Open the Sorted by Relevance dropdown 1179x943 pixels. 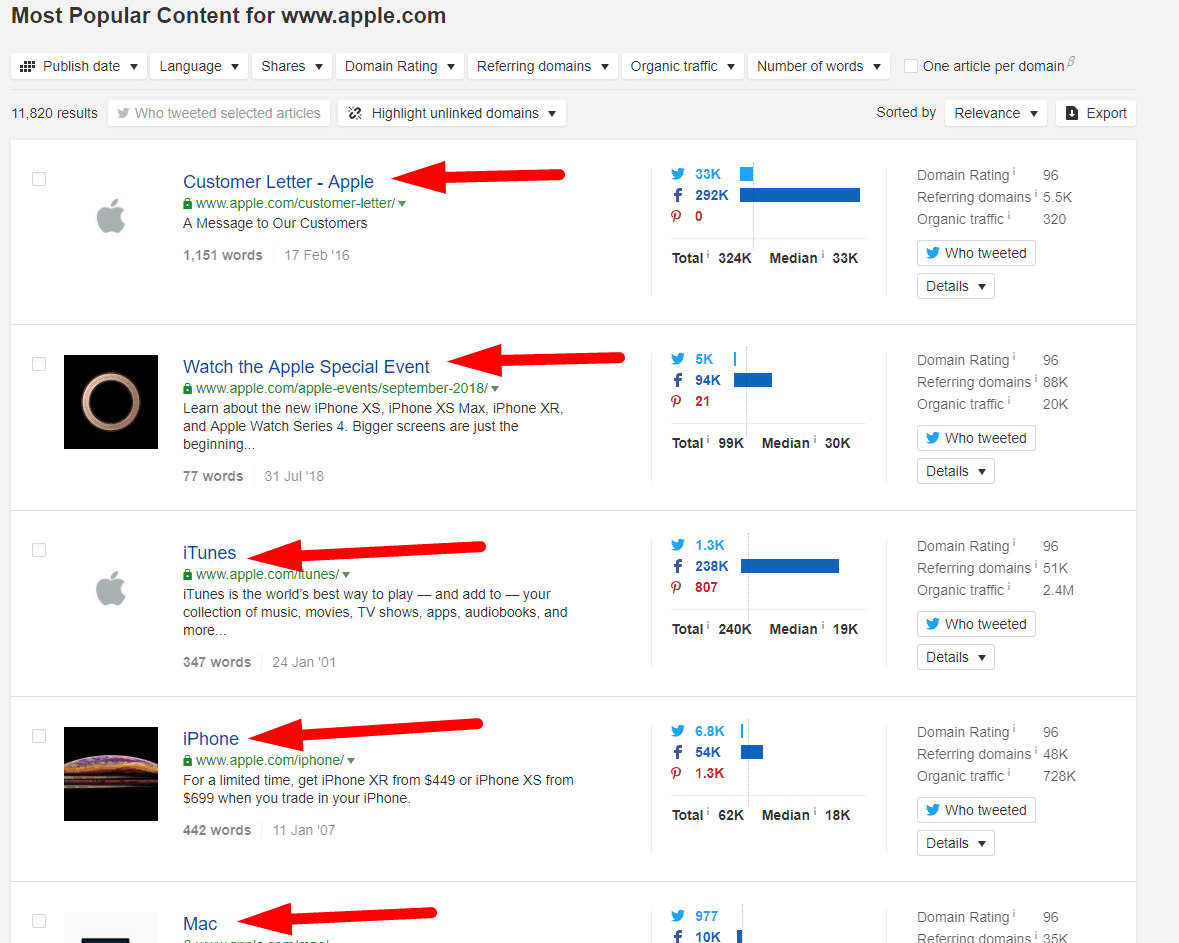(x=995, y=113)
